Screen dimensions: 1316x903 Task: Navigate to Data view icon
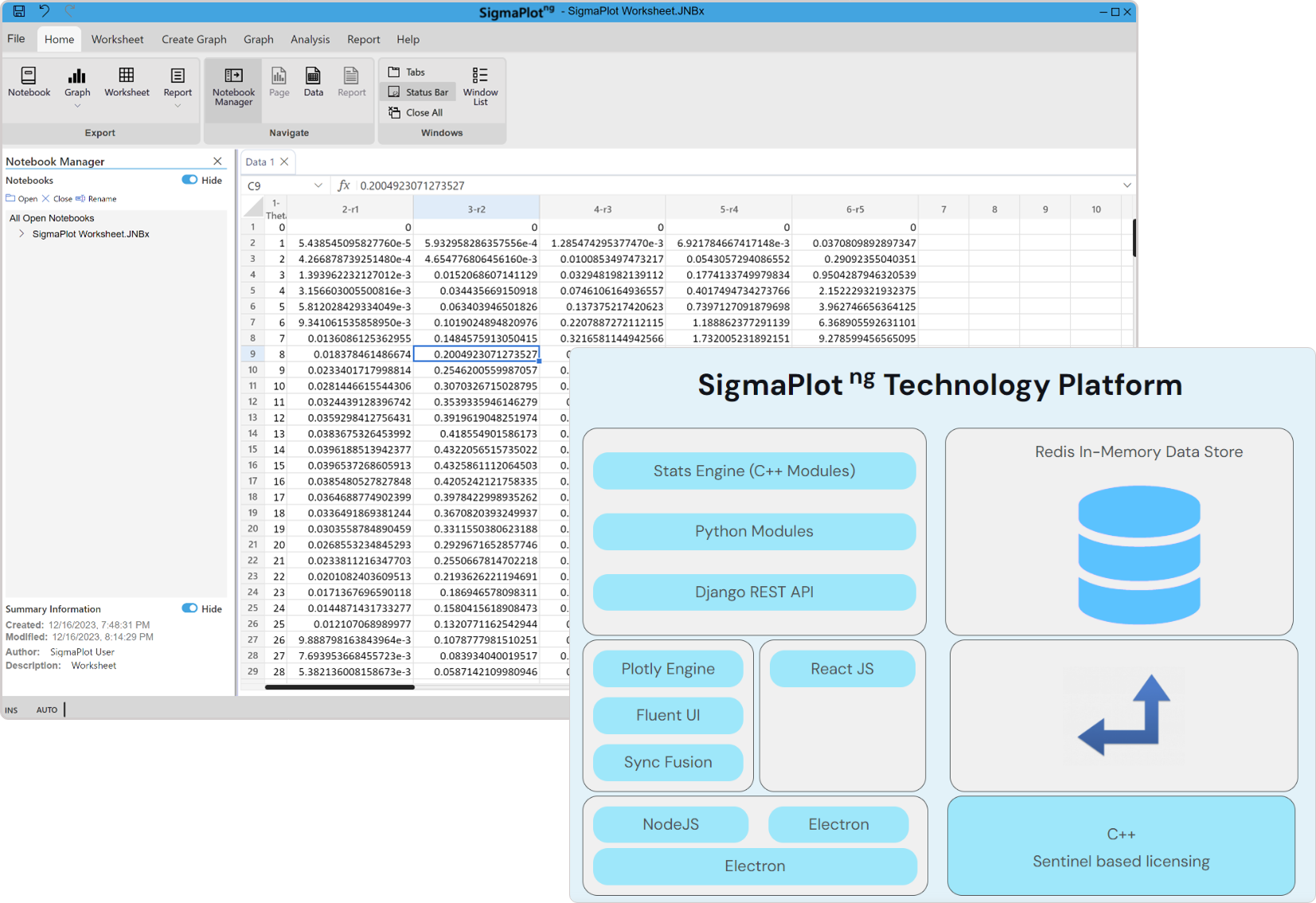(314, 82)
